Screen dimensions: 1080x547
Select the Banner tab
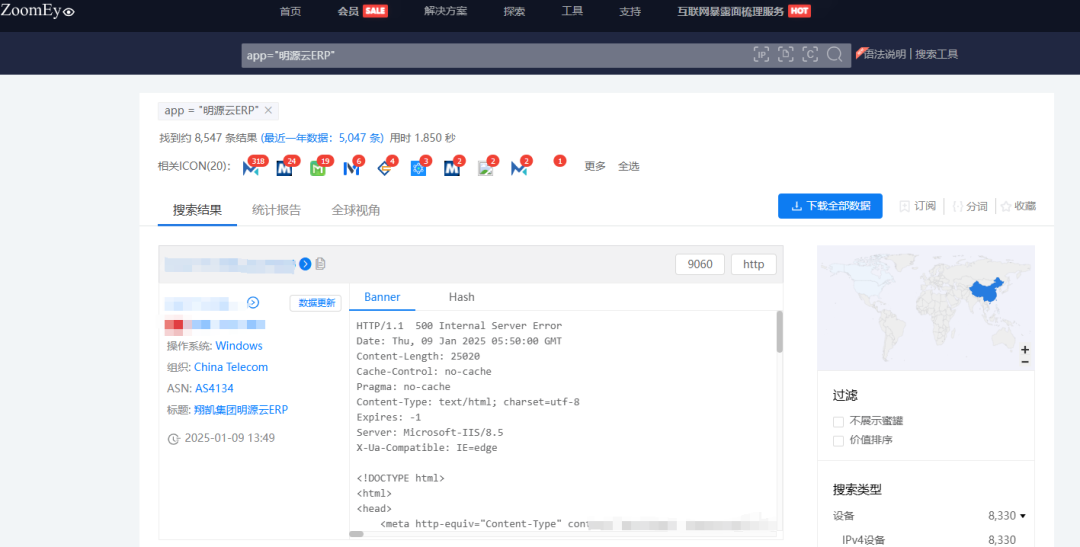coord(382,297)
